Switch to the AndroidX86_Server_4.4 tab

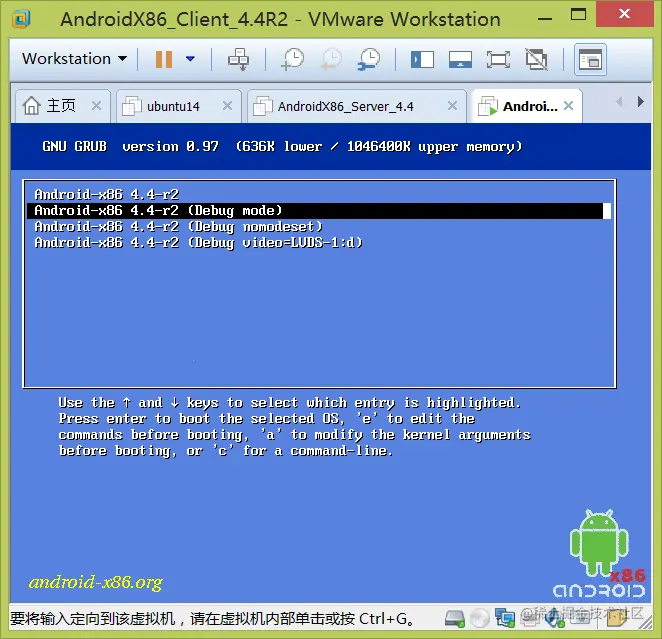point(357,106)
